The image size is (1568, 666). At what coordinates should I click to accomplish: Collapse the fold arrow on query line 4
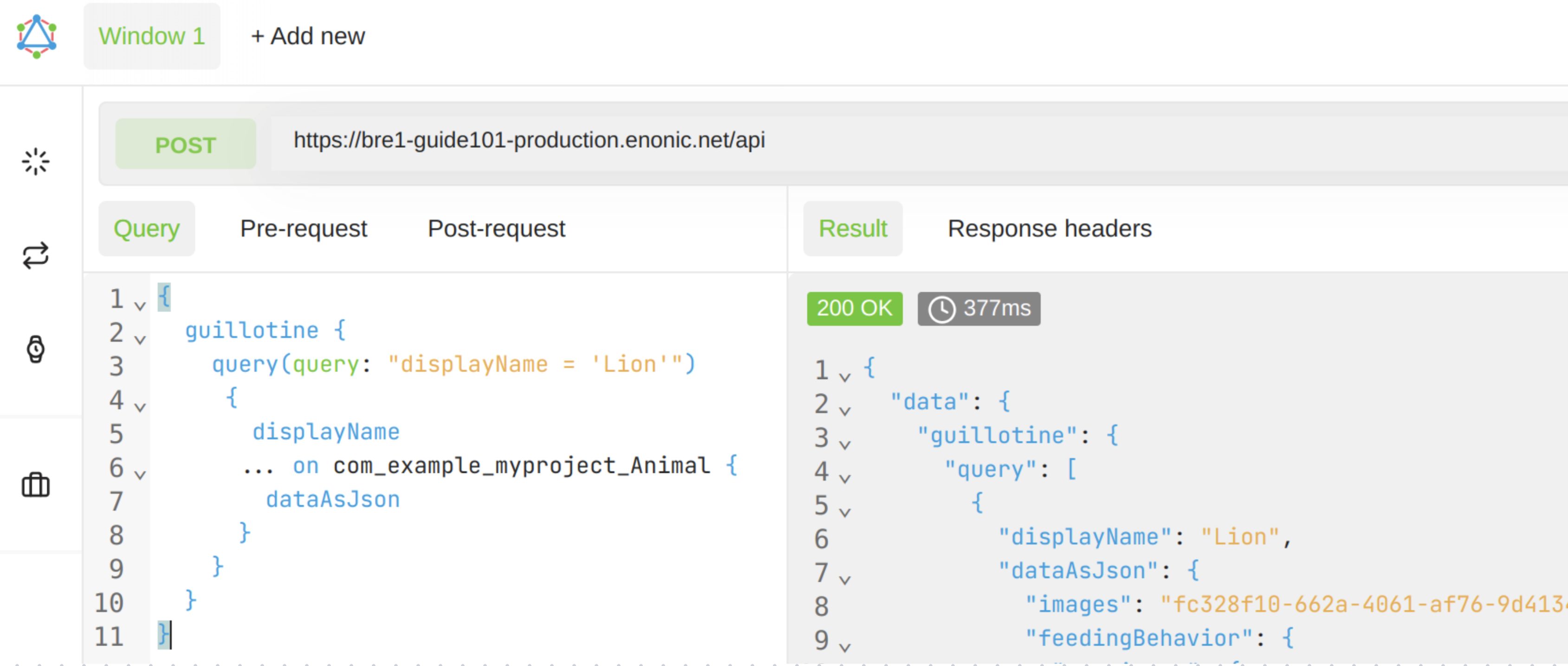pyautogui.click(x=140, y=407)
